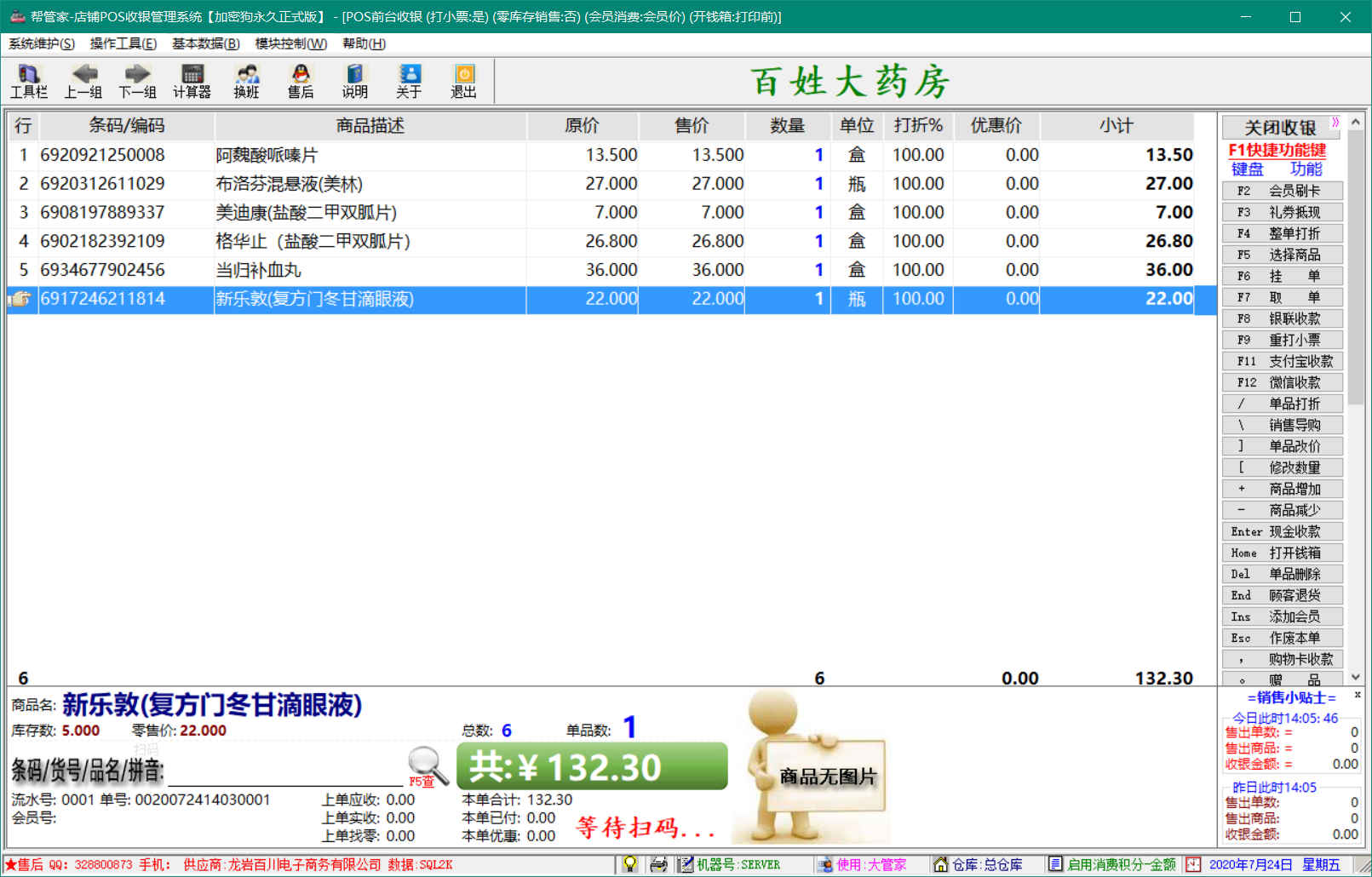
Task: Click F9 重打小票 button
Action: (1283, 340)
